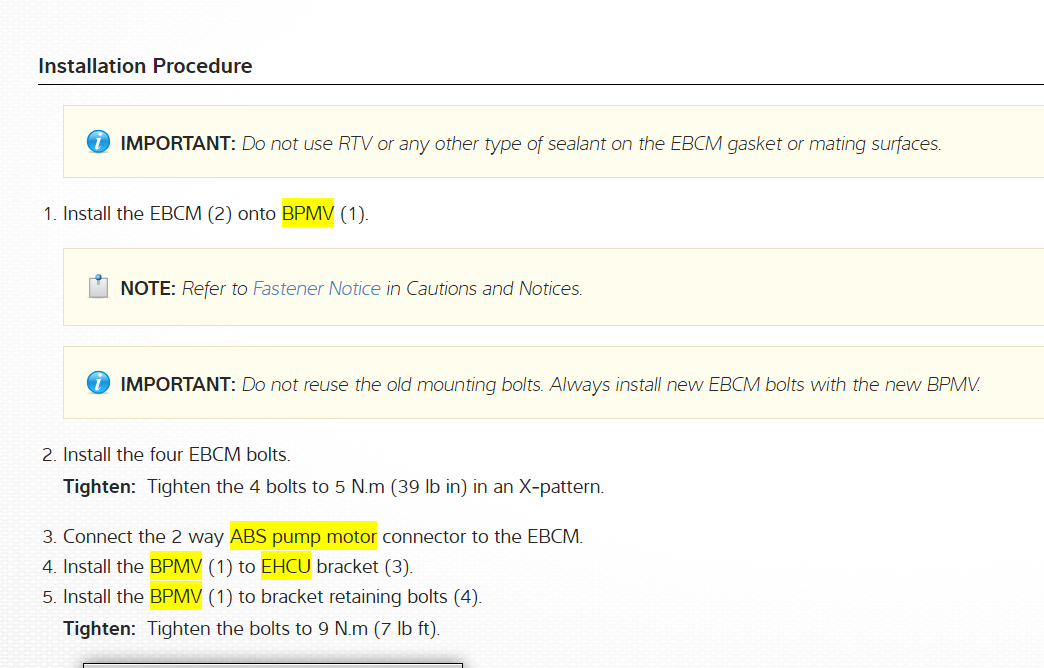
Task: Click the 'Install the EBCM (2) onto' text
Action: (169, 213)
